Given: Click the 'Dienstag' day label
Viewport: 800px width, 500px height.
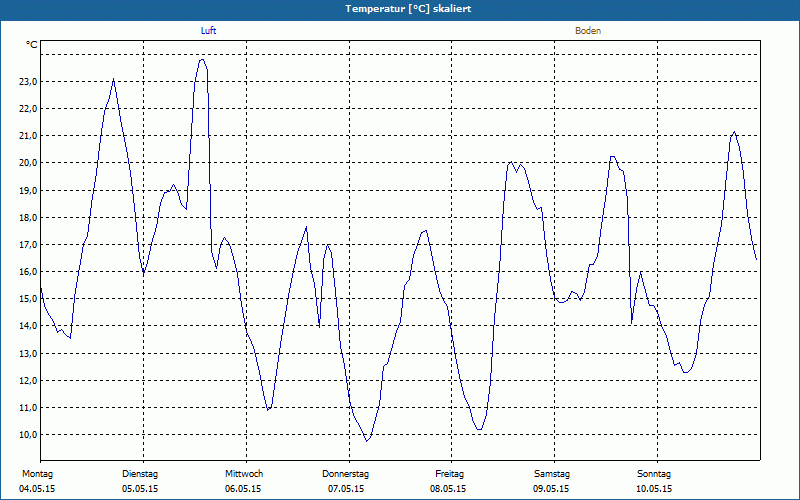Looking at the screenshot, I should pos(140,474).
